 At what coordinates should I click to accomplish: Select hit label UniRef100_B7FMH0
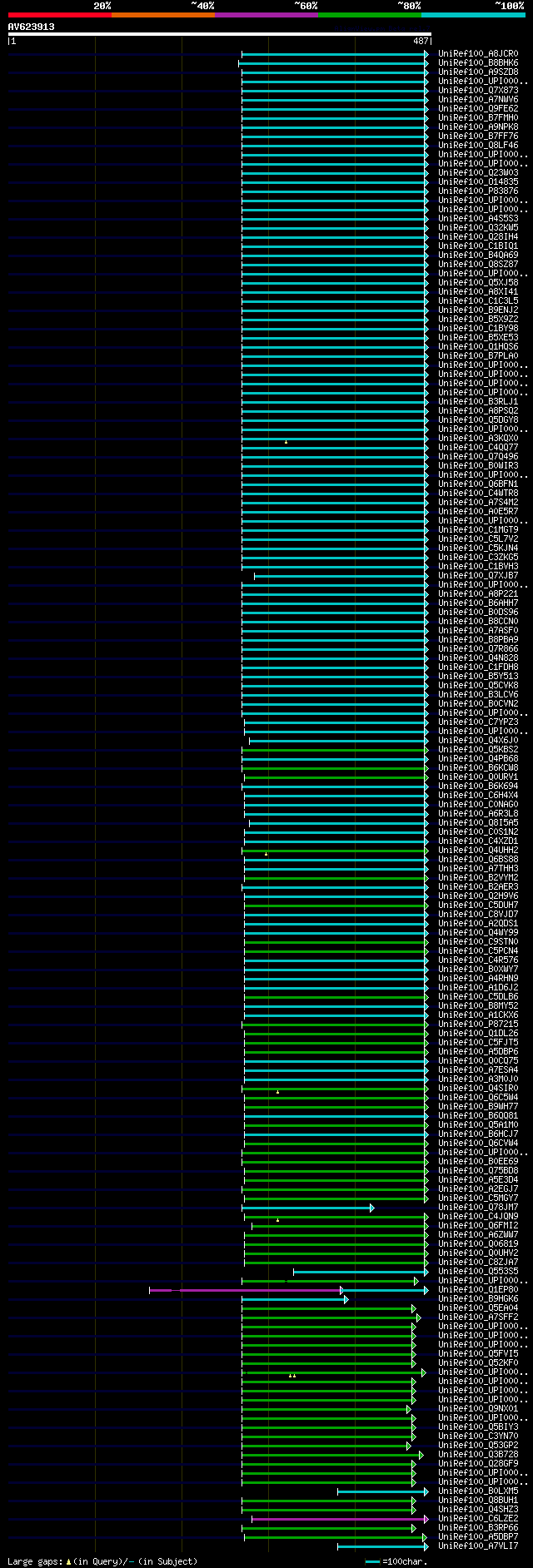click(478, 118)
